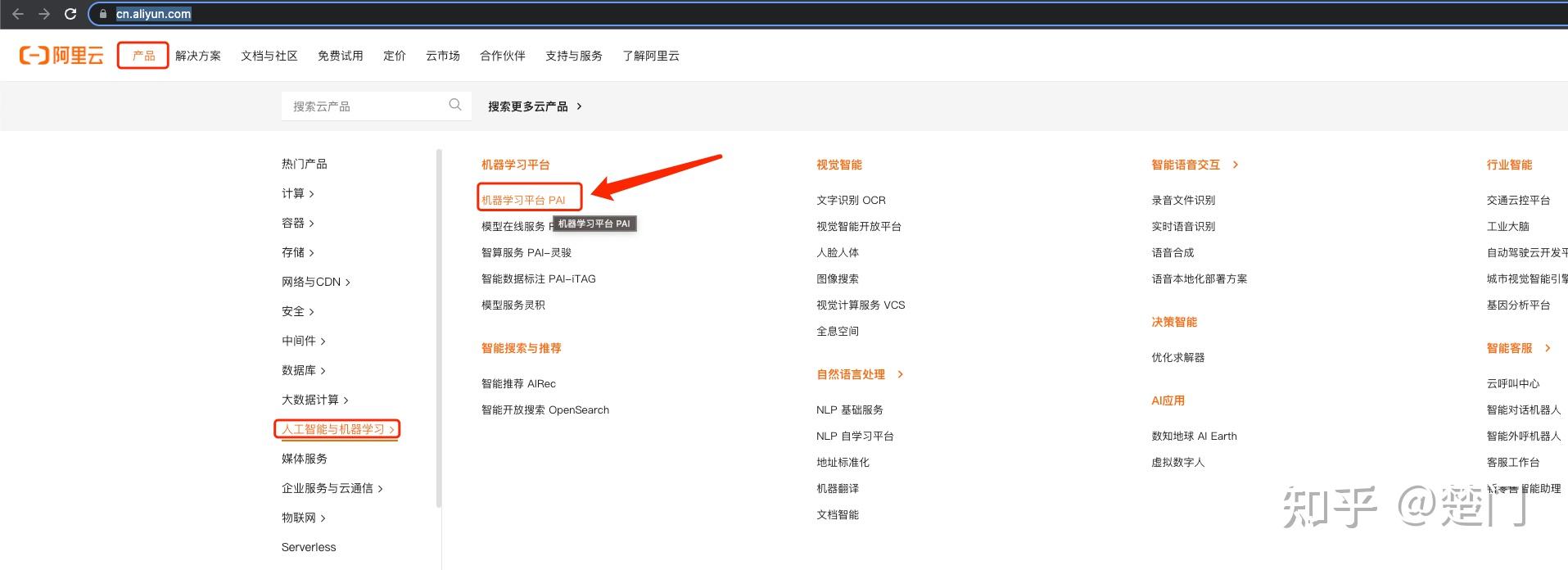Open 智算服务 PAI-灵骏 link
Viewport: 1568px width, 570px height.
[x=526, y=252]
